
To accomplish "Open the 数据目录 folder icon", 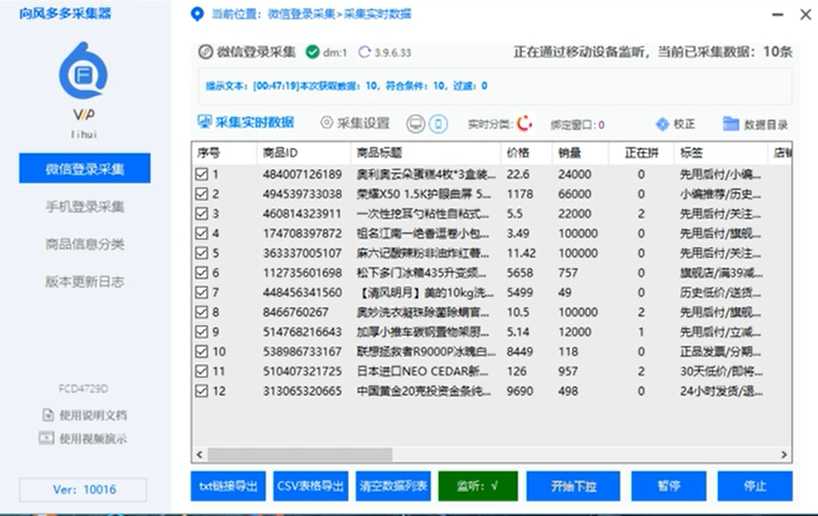I will [731, 124].
